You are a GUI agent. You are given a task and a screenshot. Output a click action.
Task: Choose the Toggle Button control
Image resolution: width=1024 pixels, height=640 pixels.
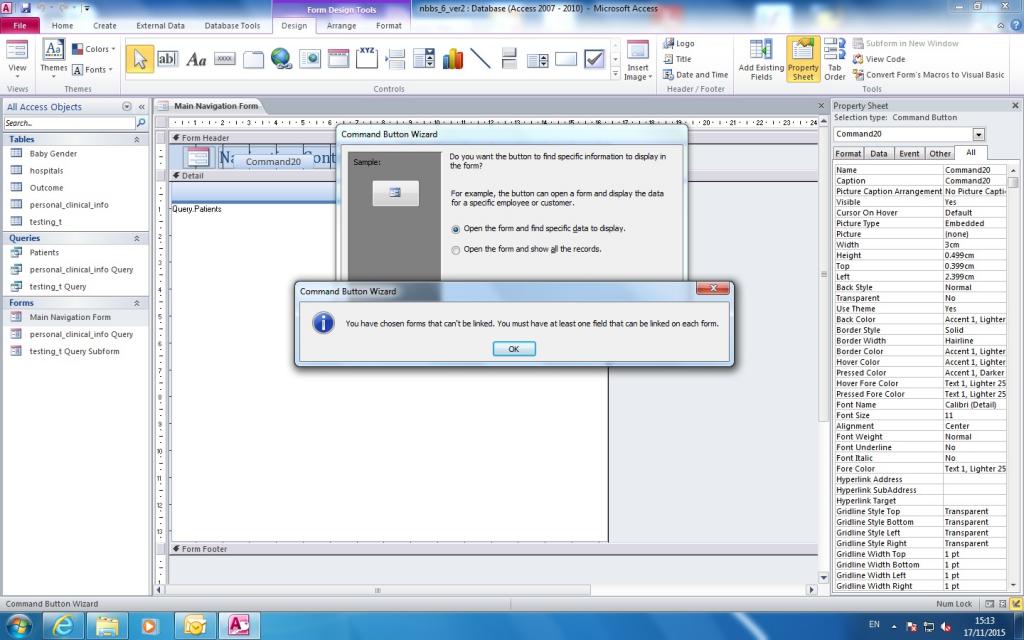509,59
